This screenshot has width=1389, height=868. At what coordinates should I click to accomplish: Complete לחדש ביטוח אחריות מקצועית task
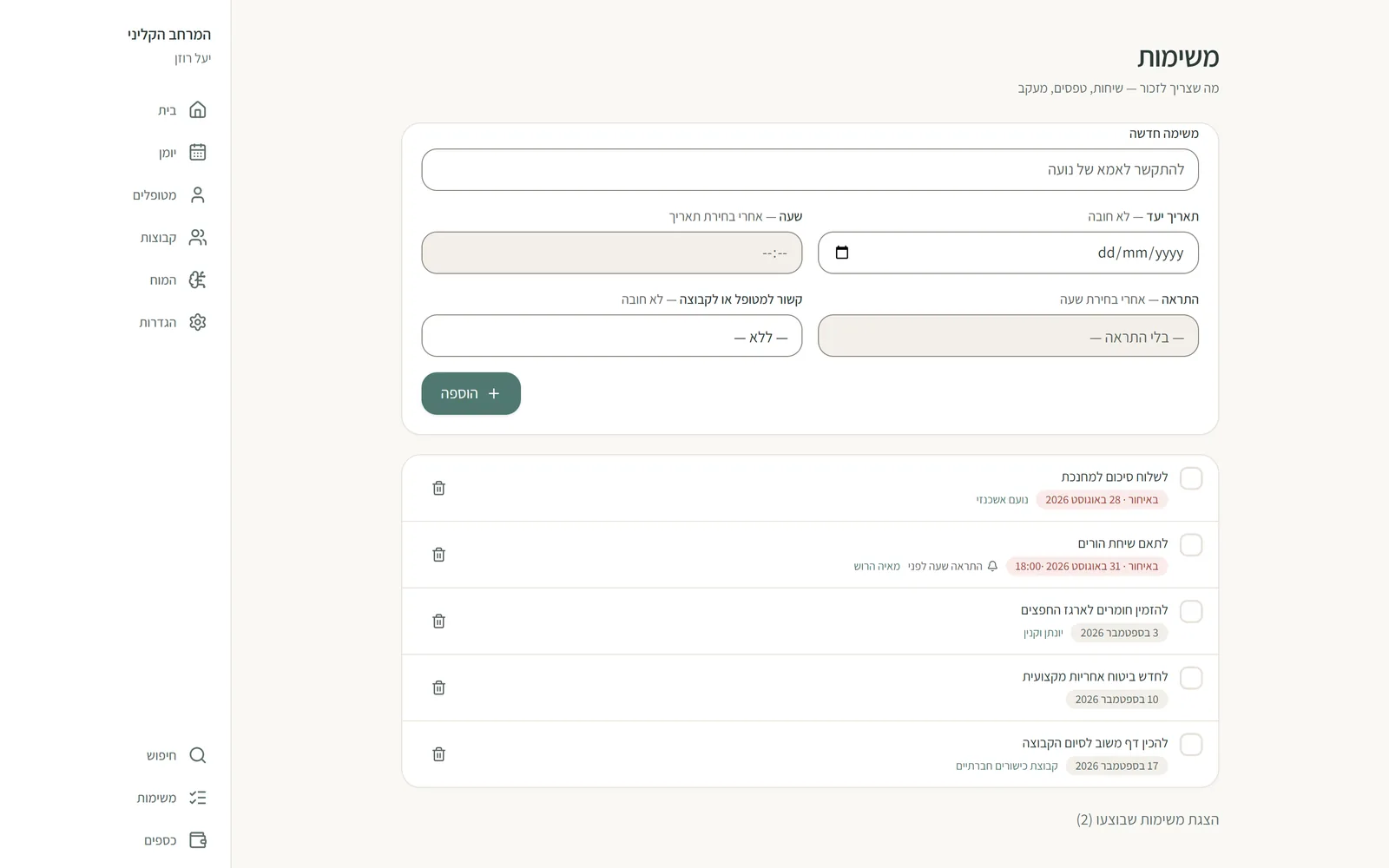[x=1191, y=678]
